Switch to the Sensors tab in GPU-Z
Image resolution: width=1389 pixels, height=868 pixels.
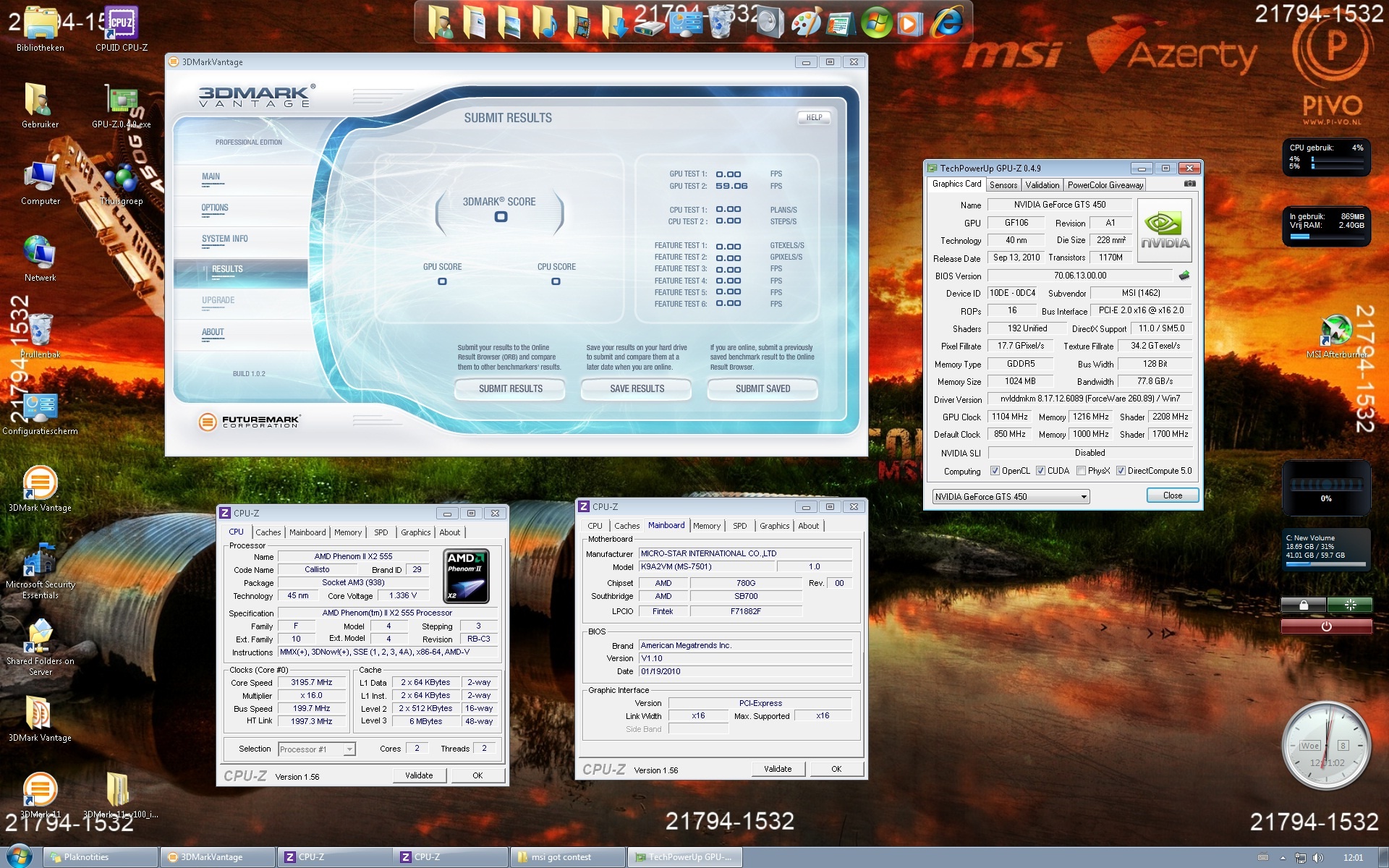[x=1003, y=185]
